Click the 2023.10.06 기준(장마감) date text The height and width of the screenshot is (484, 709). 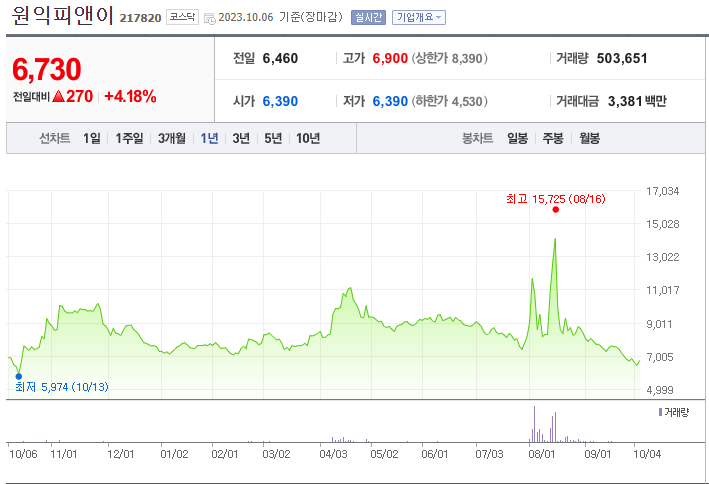[x=280, y=17]
